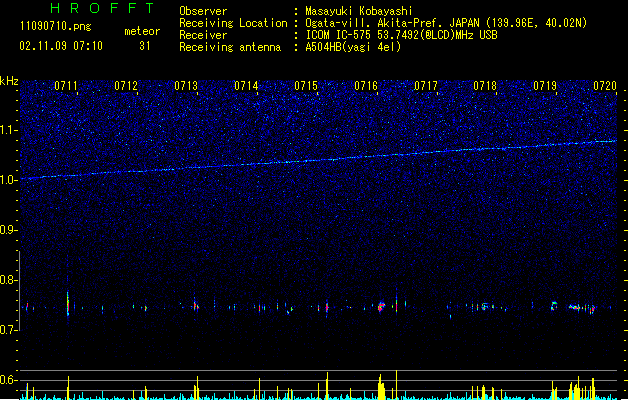The image size is (629, 400).
Task: Click the 0.9 frequency axis label
Action: [9, 230]
